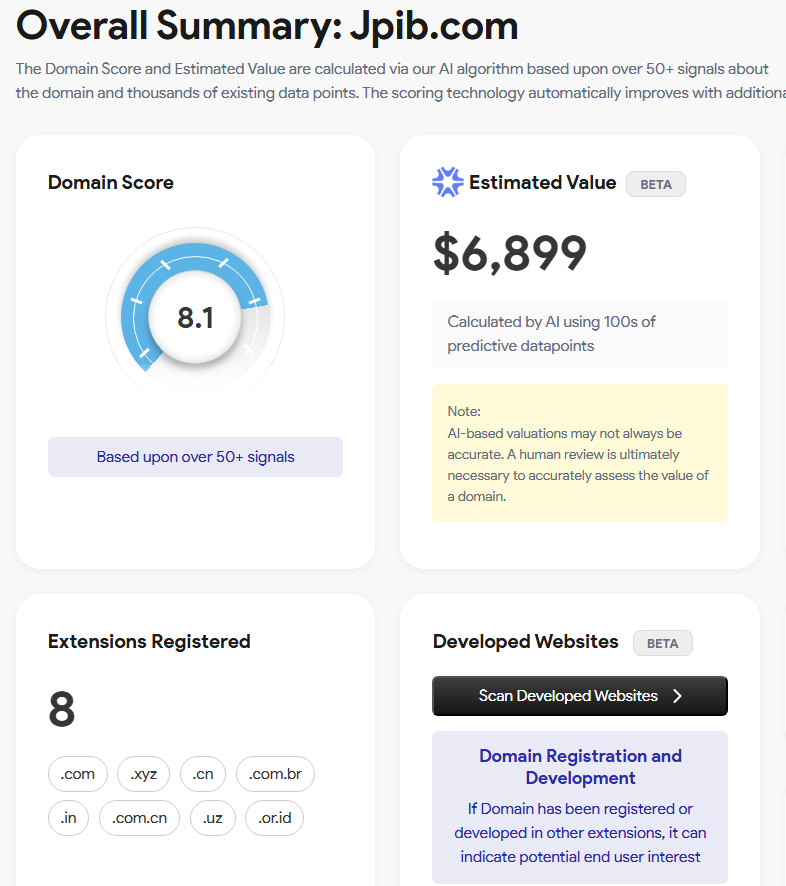Click the Domain Score heading
The width and height of the screenshot is (786, 886).
tap(111, 183)
